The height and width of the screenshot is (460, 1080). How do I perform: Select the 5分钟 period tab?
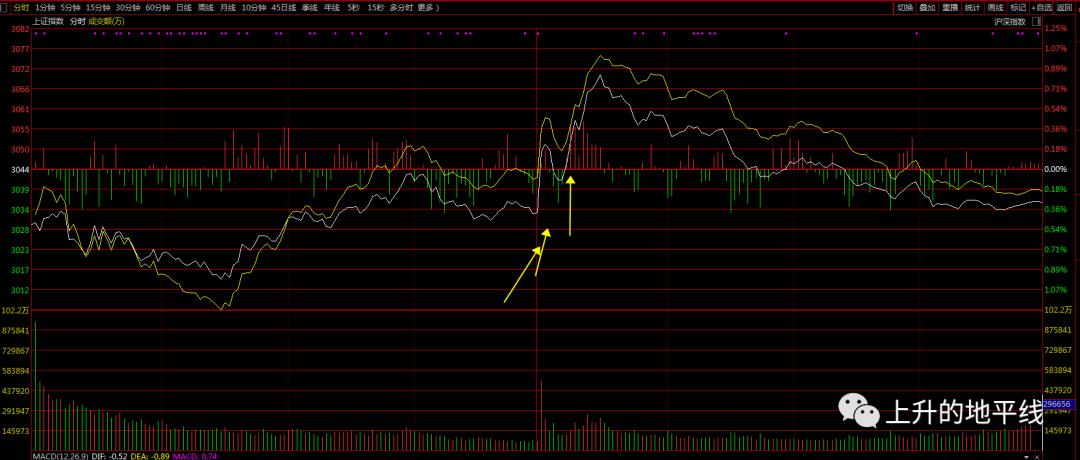pos(70,8)
